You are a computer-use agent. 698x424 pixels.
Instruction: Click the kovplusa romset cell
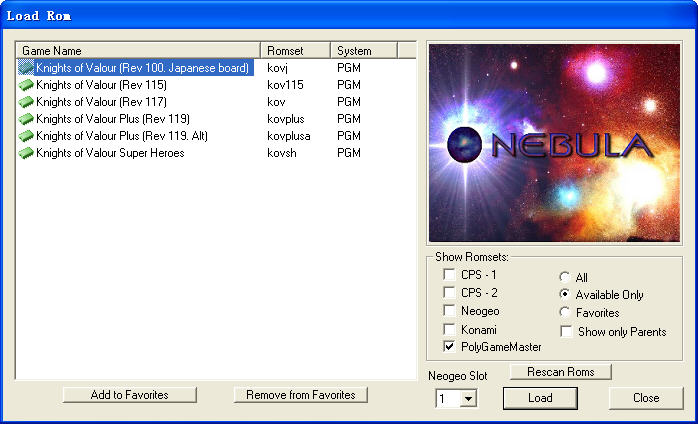point(289,136)
